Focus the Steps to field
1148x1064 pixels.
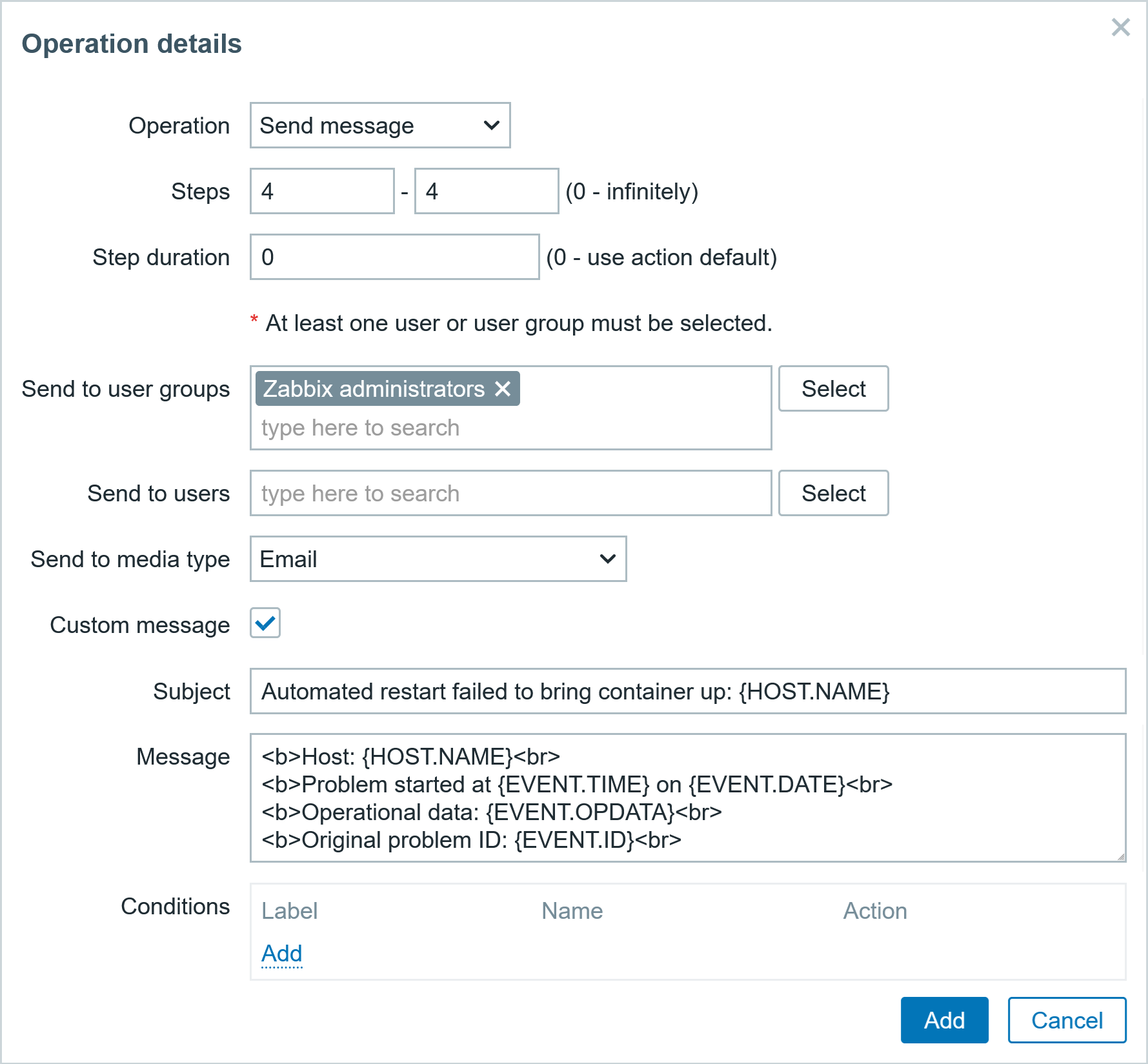pos(487,191)
